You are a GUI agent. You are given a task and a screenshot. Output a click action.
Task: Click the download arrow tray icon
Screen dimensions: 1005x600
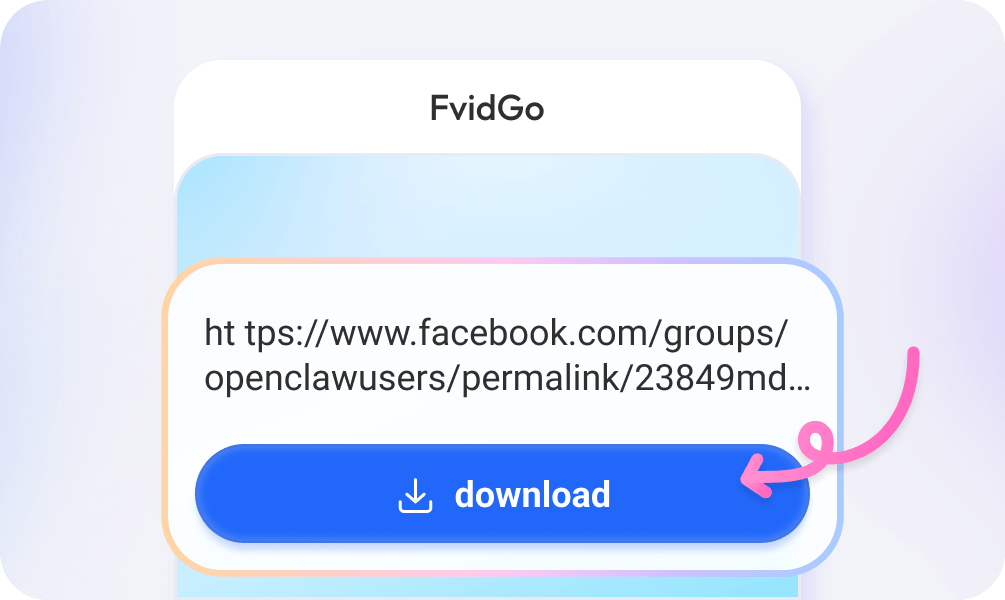[x=415, y=496]
